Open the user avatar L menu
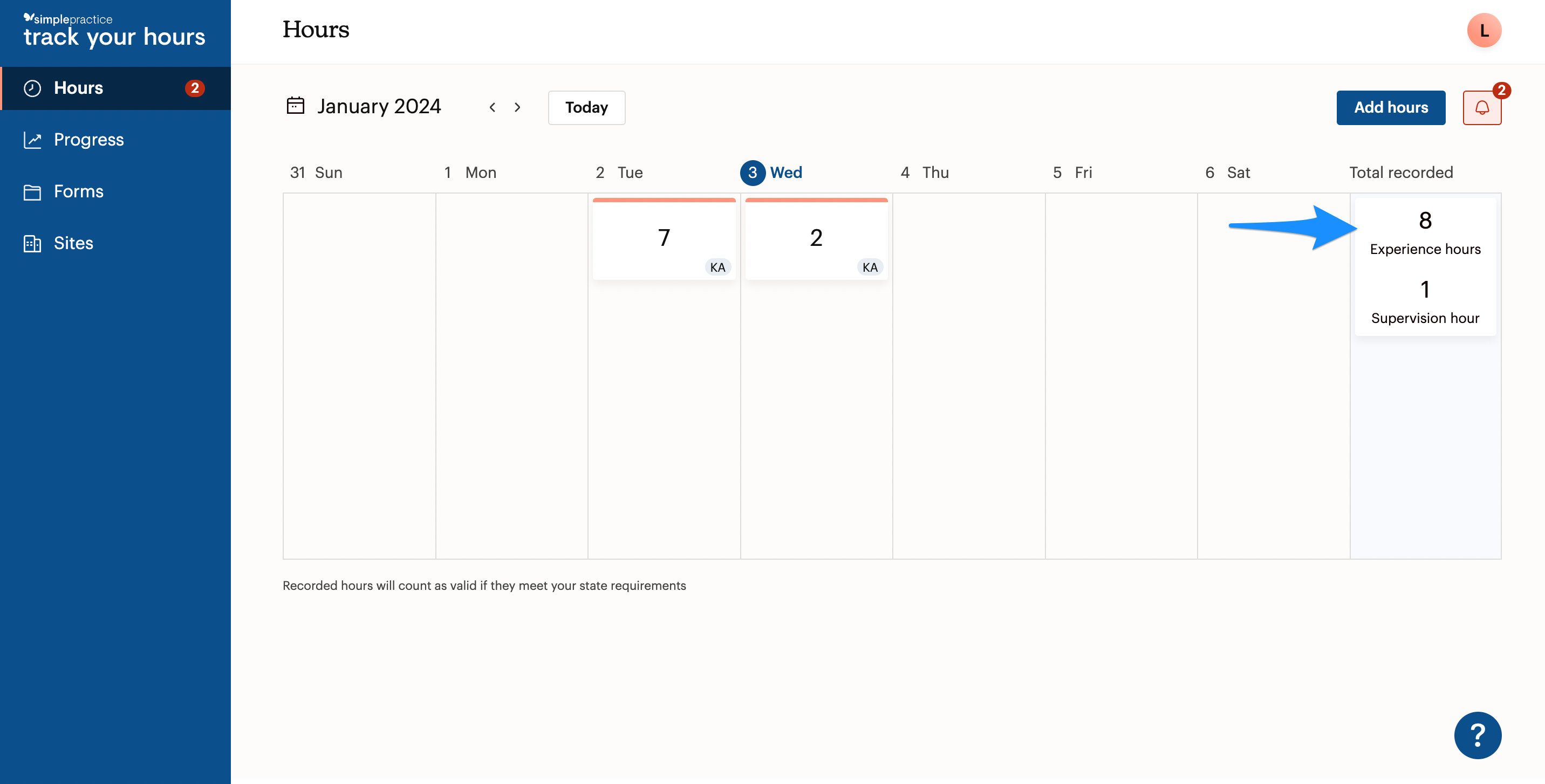 [1484, 30]
